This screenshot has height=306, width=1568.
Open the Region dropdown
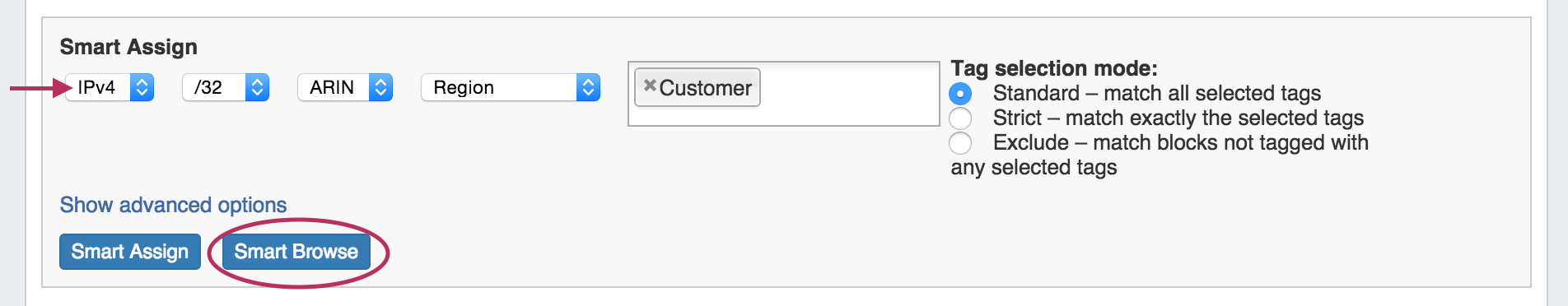pyautogui.click(x=511, y=87)
